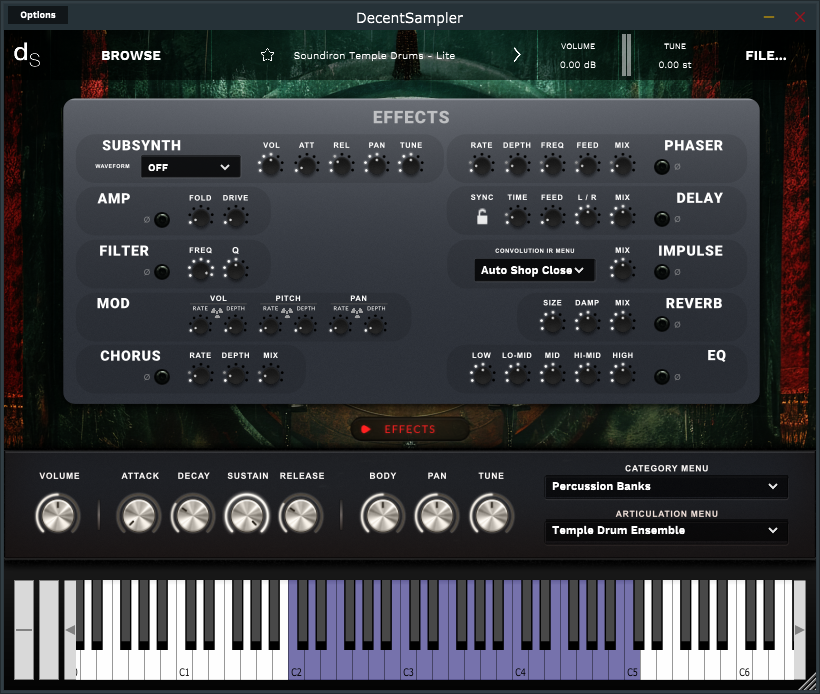This screenshot has height=694, width=820.
Task: Click the pitch bend wheel strip
Action: click(24, 630)
